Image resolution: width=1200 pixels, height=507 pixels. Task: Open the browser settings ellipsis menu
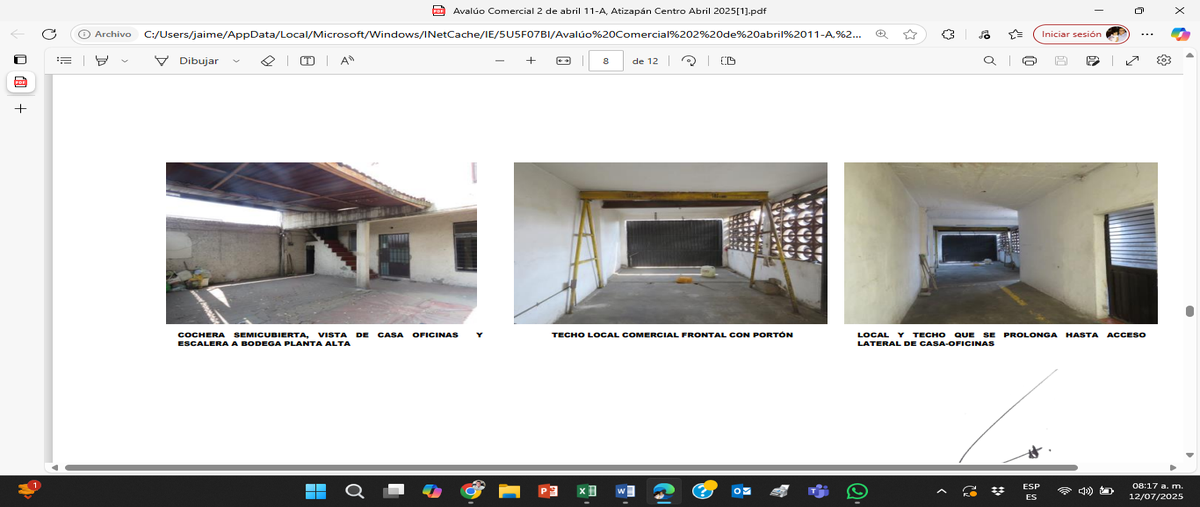coord(1147,33)
